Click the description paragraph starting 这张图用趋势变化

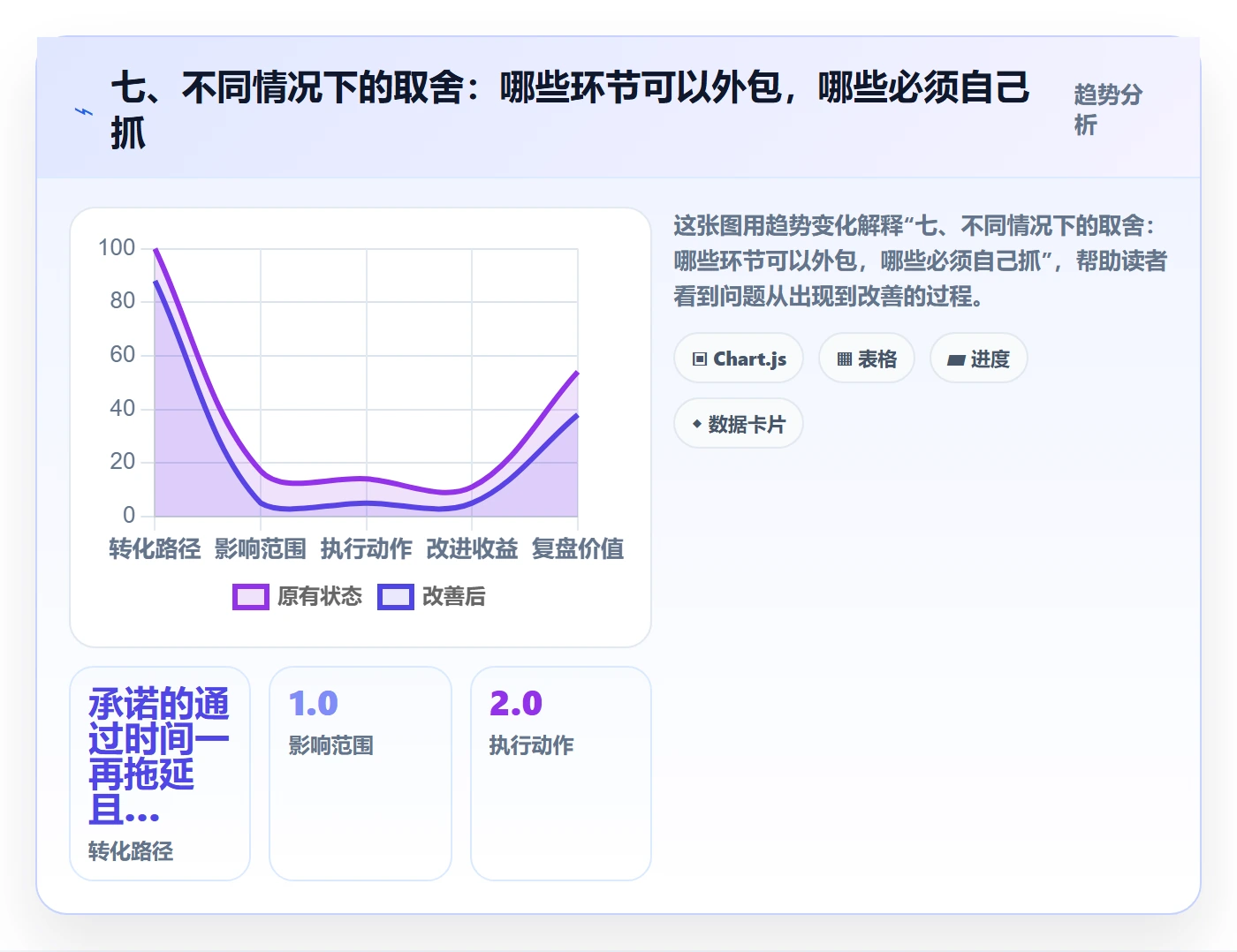tap(921, 261)
